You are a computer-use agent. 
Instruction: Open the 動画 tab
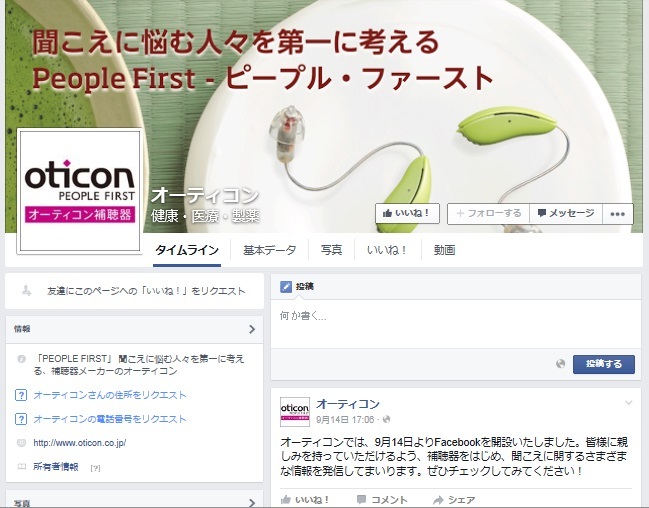pos(445,250)
